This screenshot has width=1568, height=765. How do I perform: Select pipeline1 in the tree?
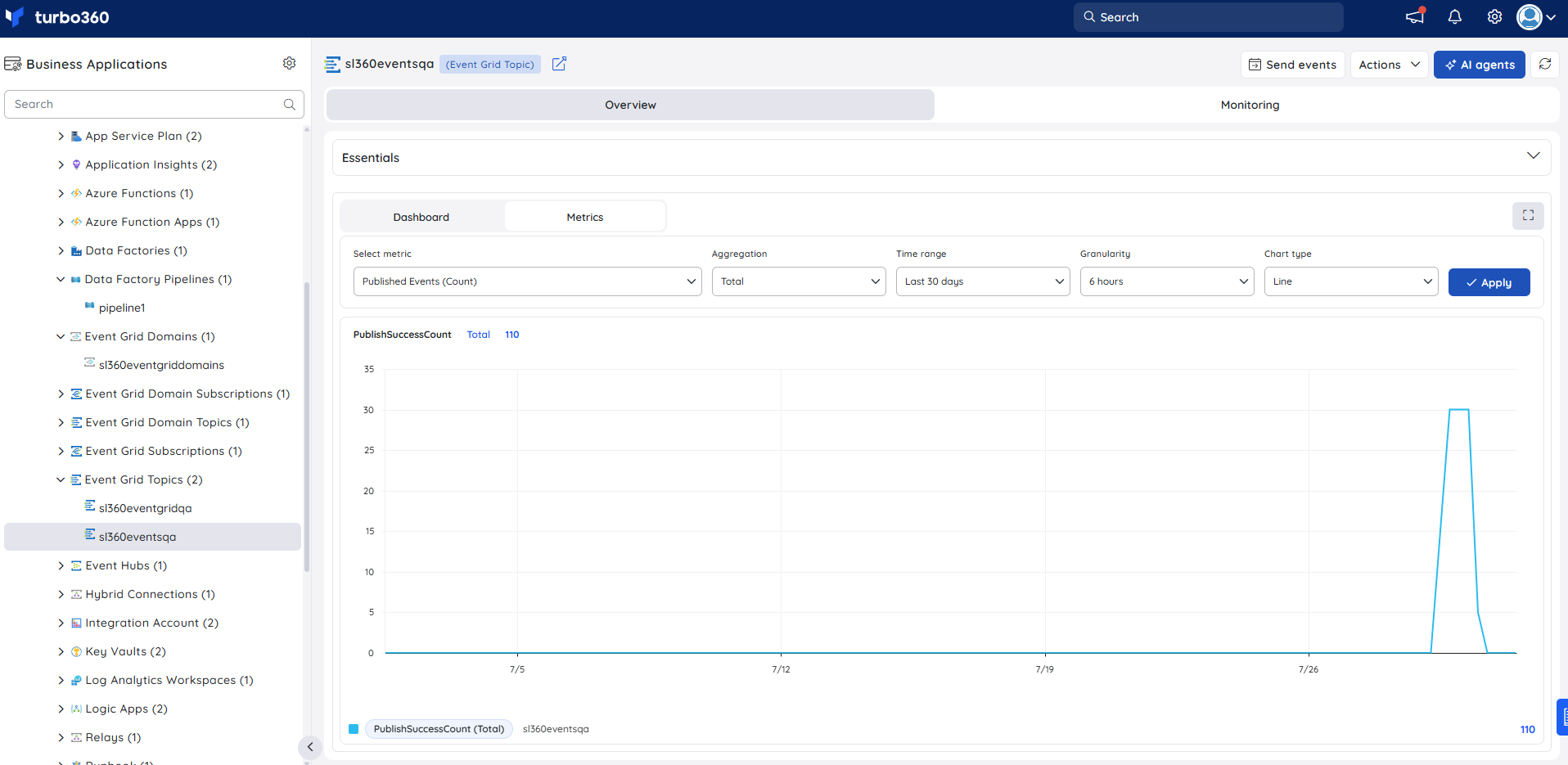[122, 308]
